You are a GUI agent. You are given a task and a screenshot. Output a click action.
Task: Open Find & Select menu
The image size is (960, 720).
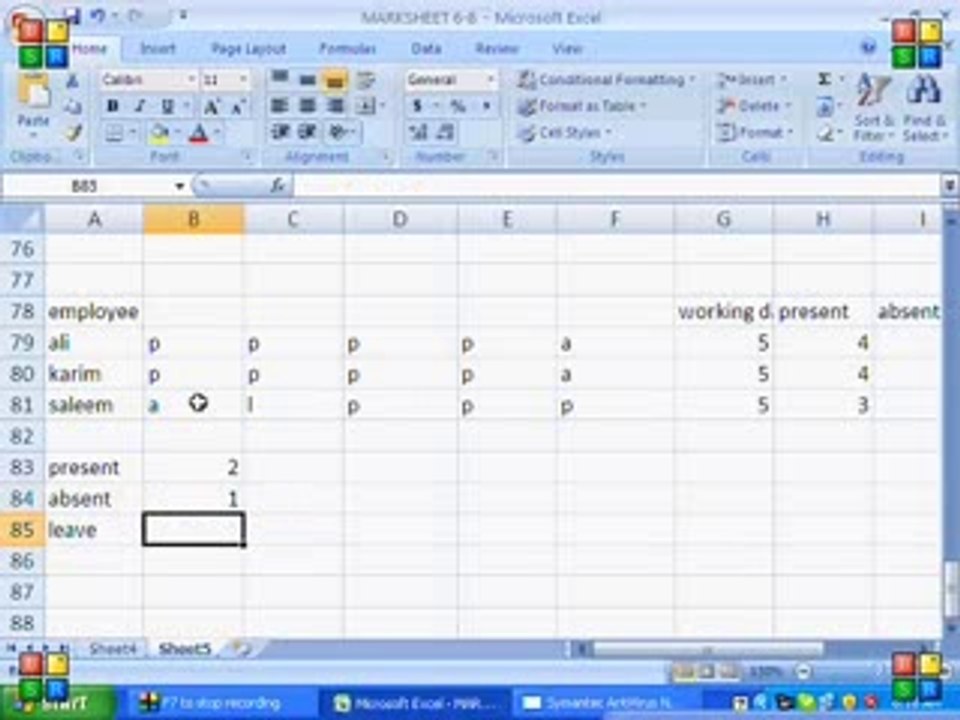[924, 108]
